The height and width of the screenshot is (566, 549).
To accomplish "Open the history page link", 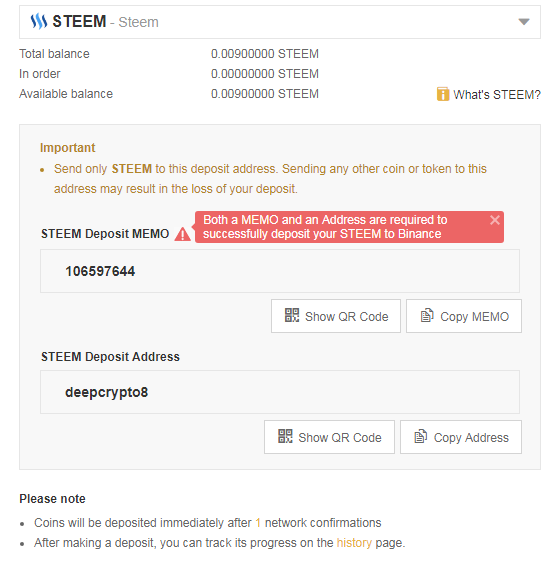I will click(354, 543).
